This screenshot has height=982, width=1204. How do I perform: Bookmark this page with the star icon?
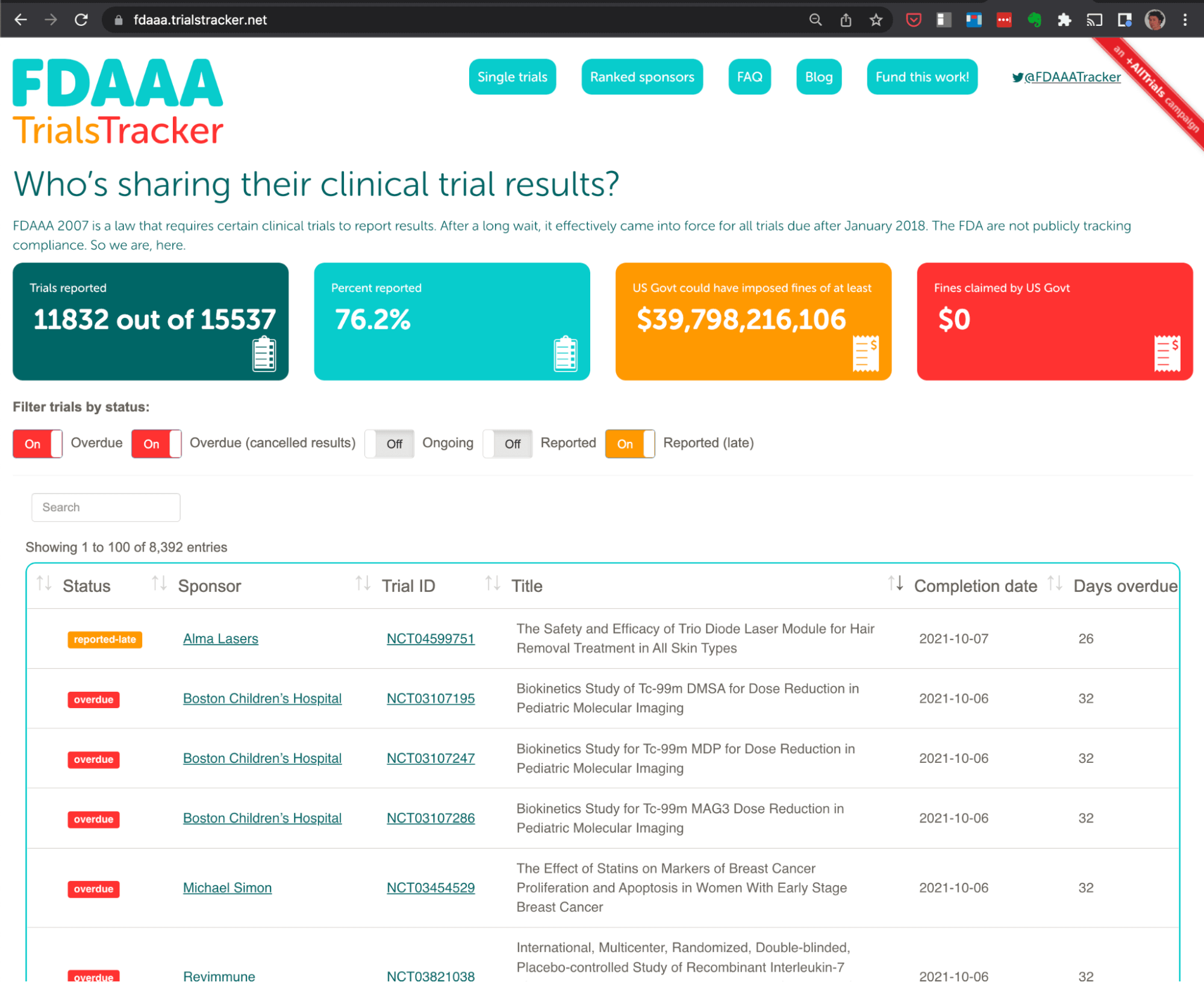876,20
